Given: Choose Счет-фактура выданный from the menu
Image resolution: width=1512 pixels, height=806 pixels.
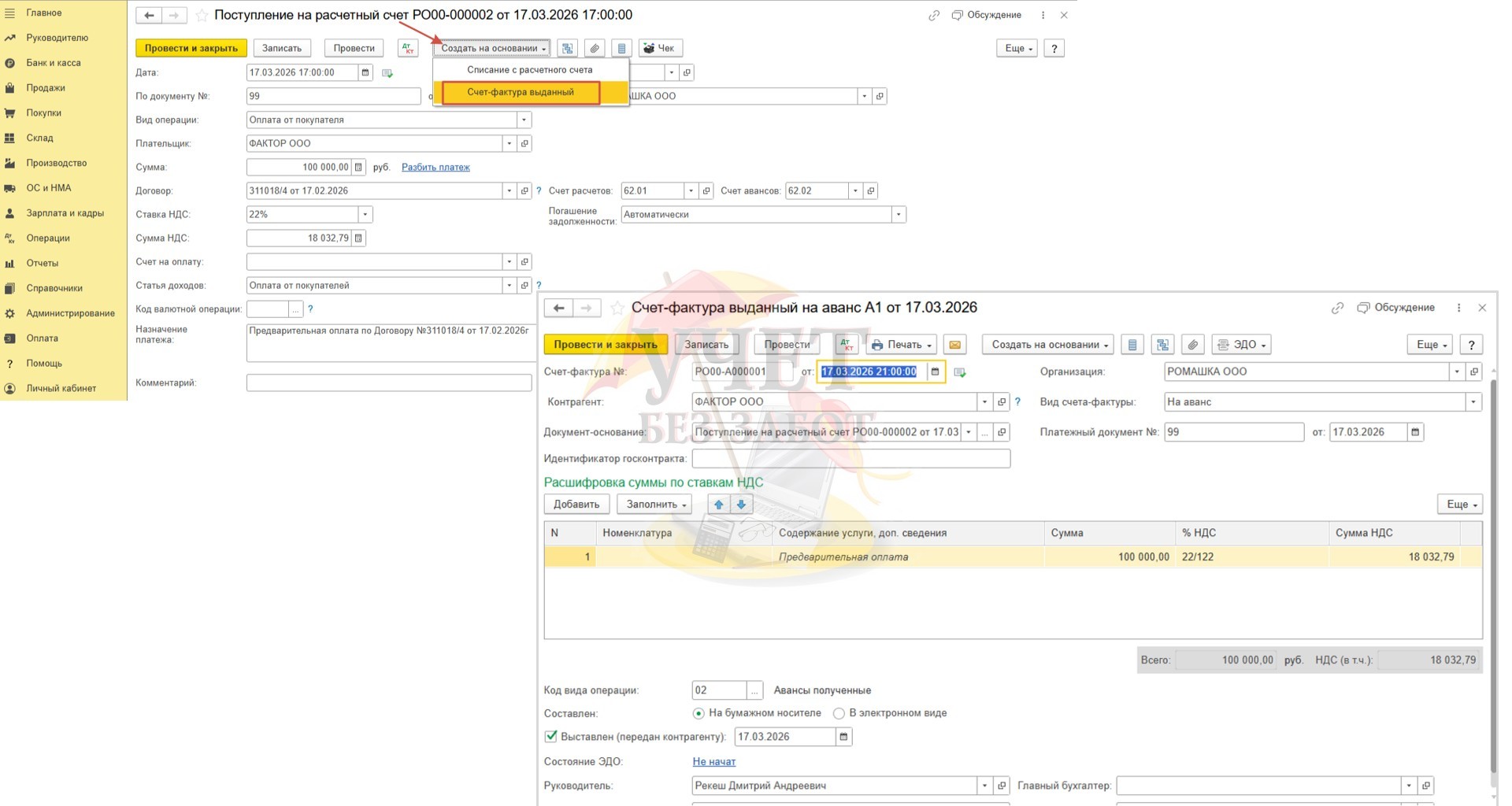Looking at the screenshot, I should (x=521, y=92).
